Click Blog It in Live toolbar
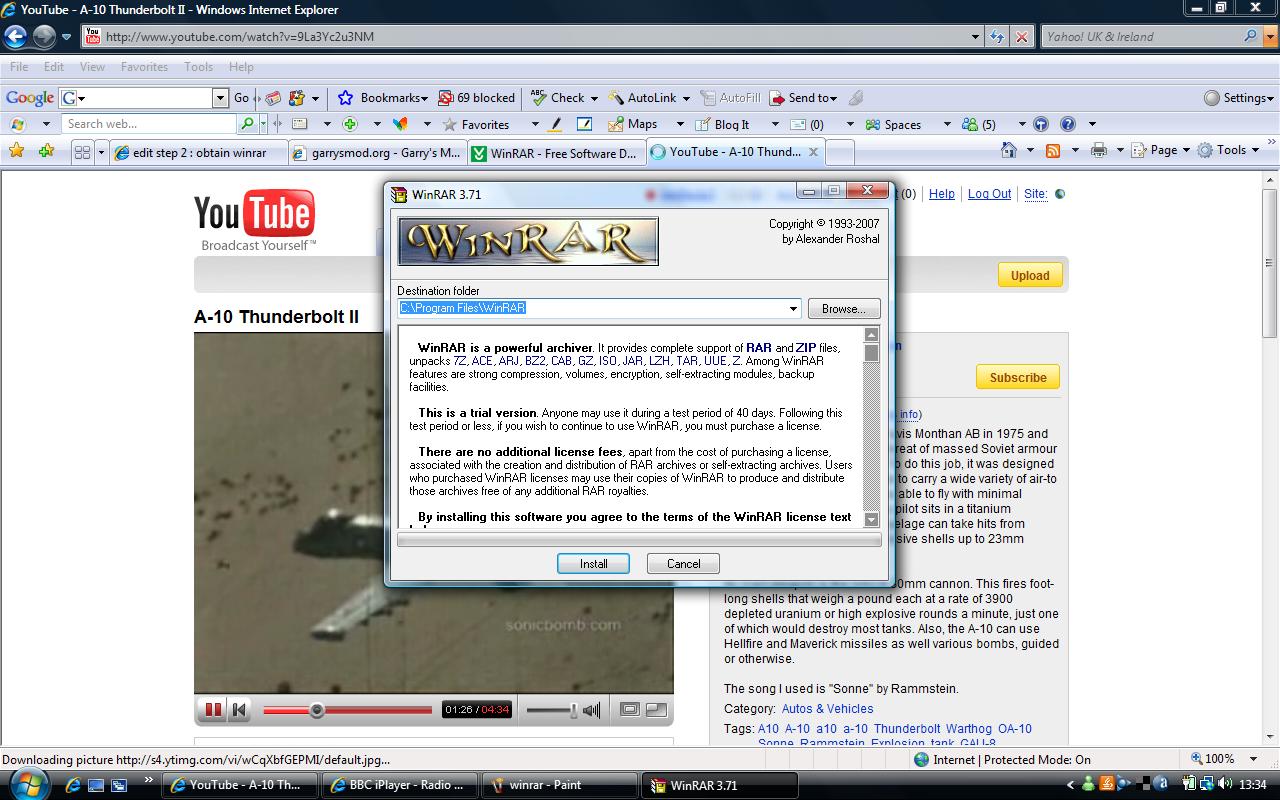This screenshot has height=800, width=1280. click(722, 124)
